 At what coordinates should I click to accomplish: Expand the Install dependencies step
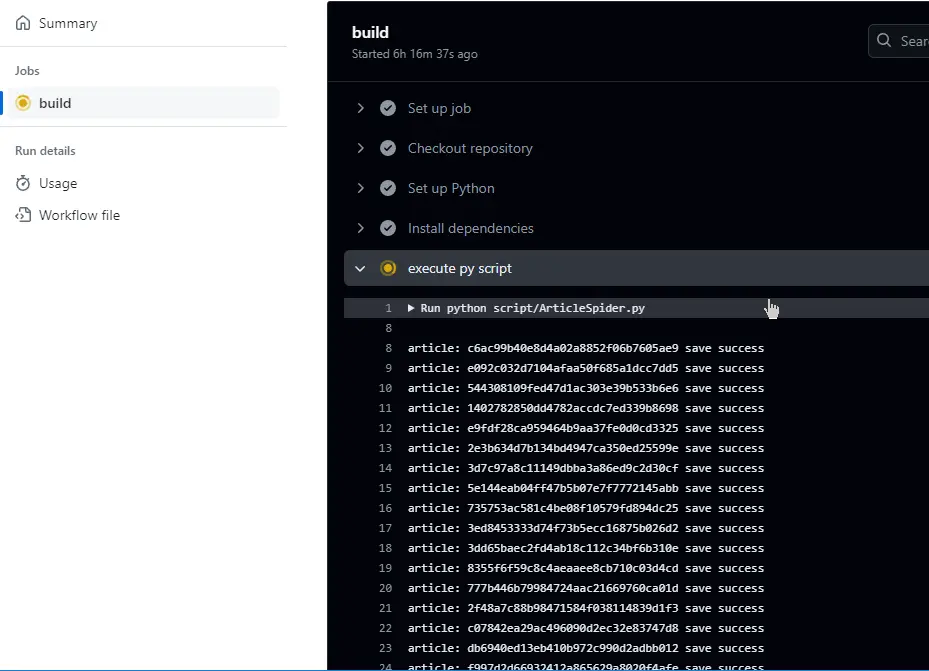(360, 228)
